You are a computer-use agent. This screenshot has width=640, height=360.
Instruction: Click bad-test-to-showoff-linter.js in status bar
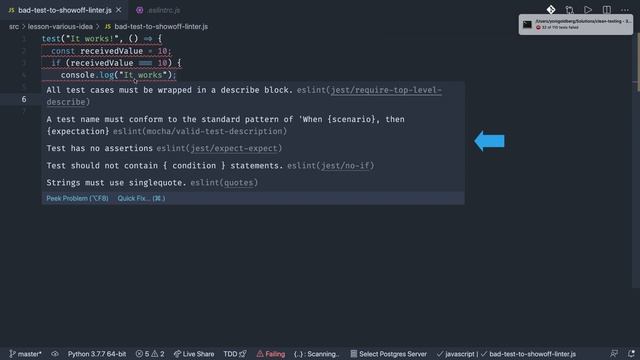point(528,354)
